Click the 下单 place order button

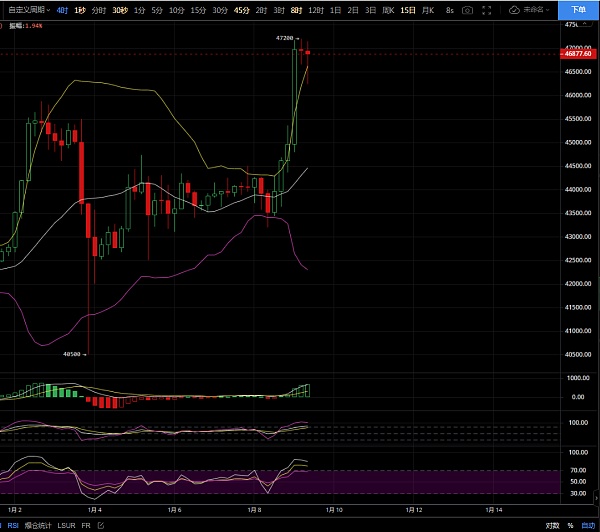578,9
